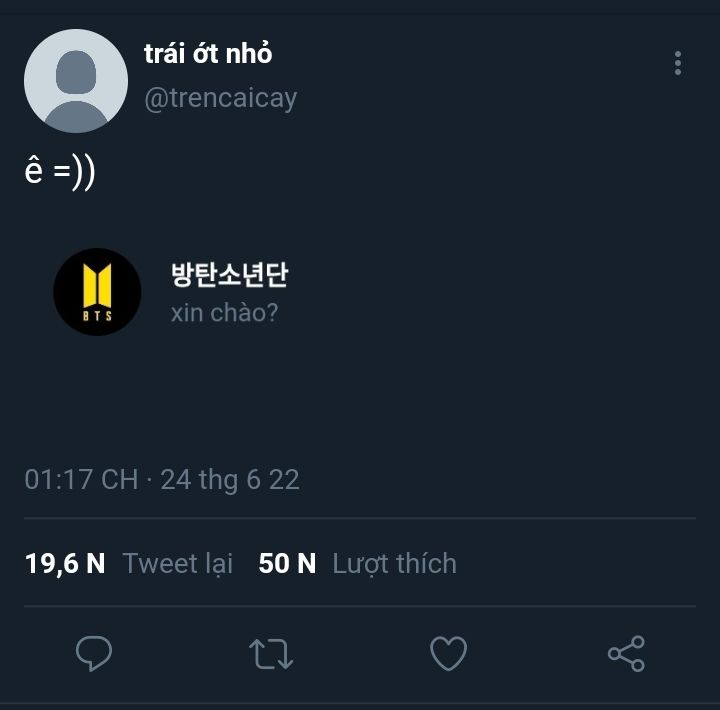View the '19,6 N' retweet count
The height and width of the screenshot is (710, 720).
tap(65, 563)
